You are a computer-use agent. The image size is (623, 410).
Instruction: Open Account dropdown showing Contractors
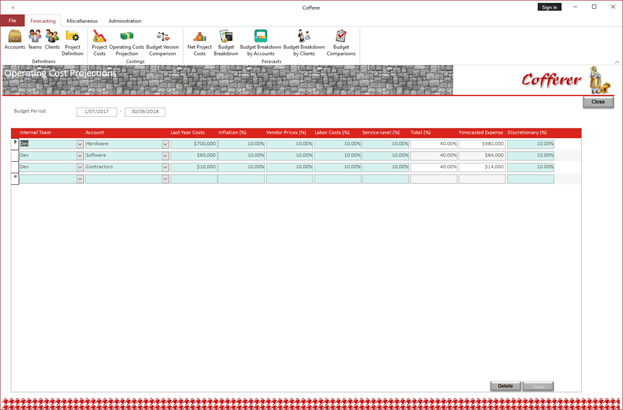165,167
